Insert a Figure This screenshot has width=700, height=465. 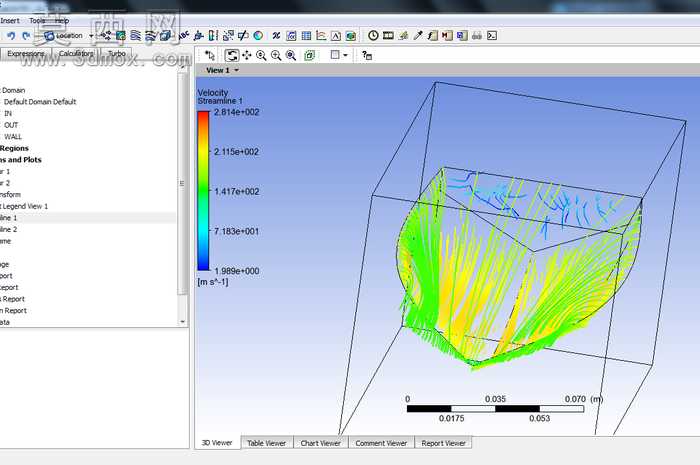[351, 36]
